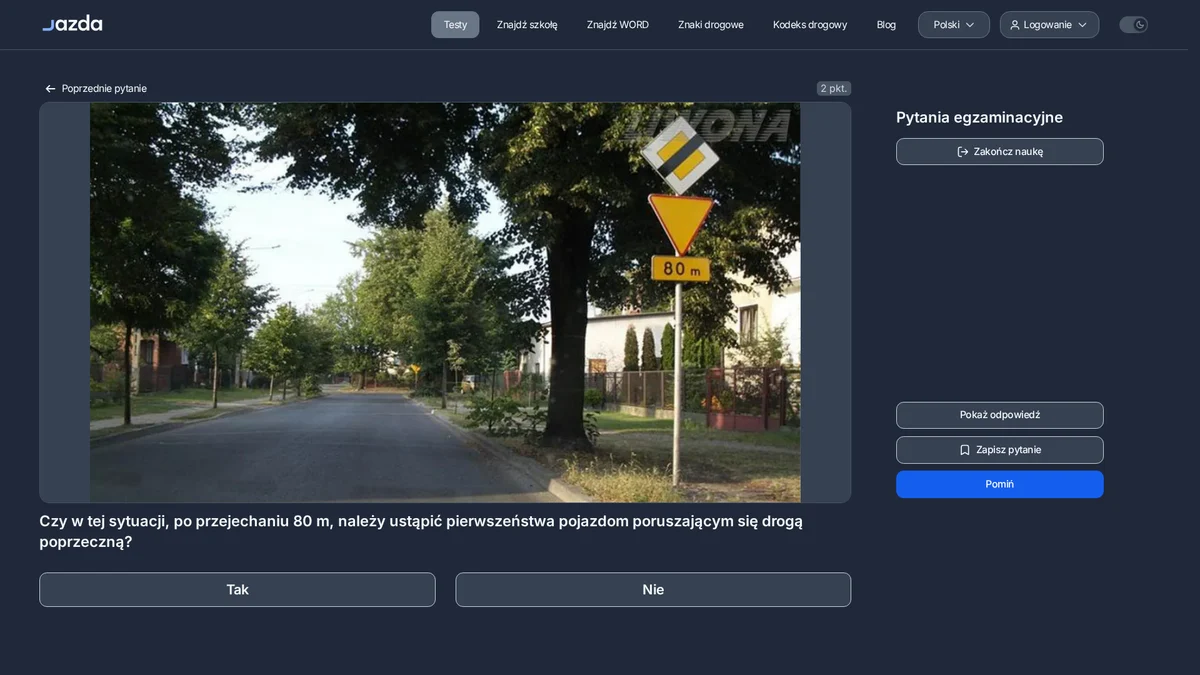Image resolution: width=1200 pixels, height=675 pixels.
Task: Visit the Blog link
Action: [x=886, y=25]
